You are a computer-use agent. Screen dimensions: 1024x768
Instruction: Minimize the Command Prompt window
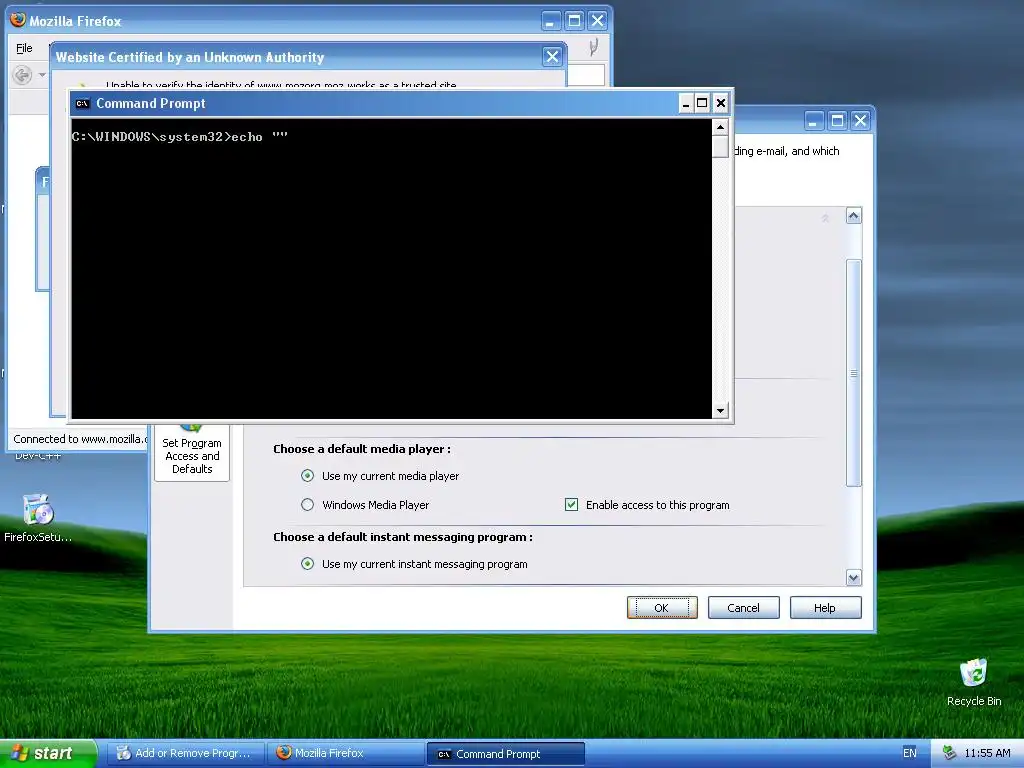686,103
